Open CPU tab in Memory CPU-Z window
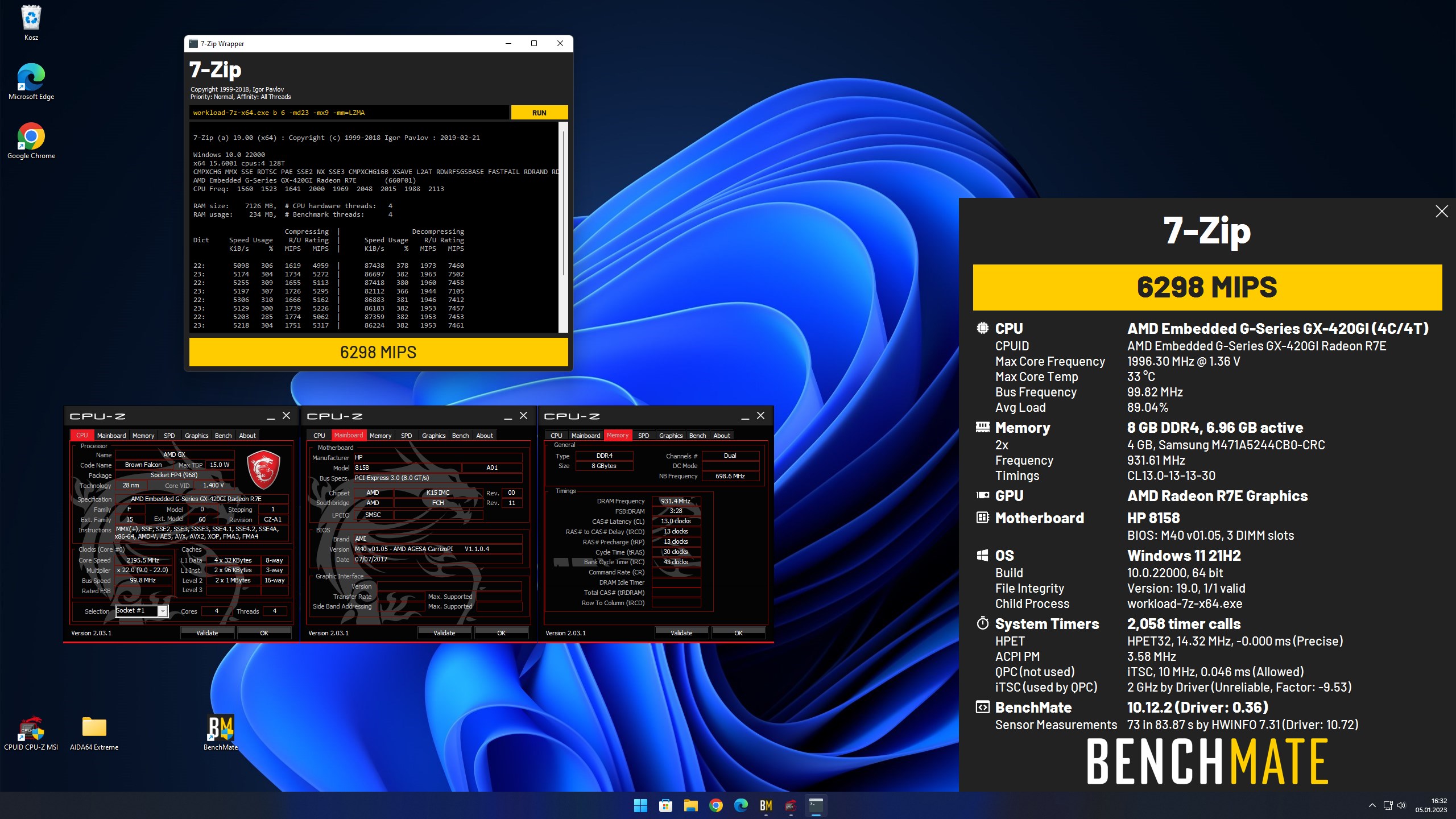This screenshot has width=1456, height=819. (556, 435)
